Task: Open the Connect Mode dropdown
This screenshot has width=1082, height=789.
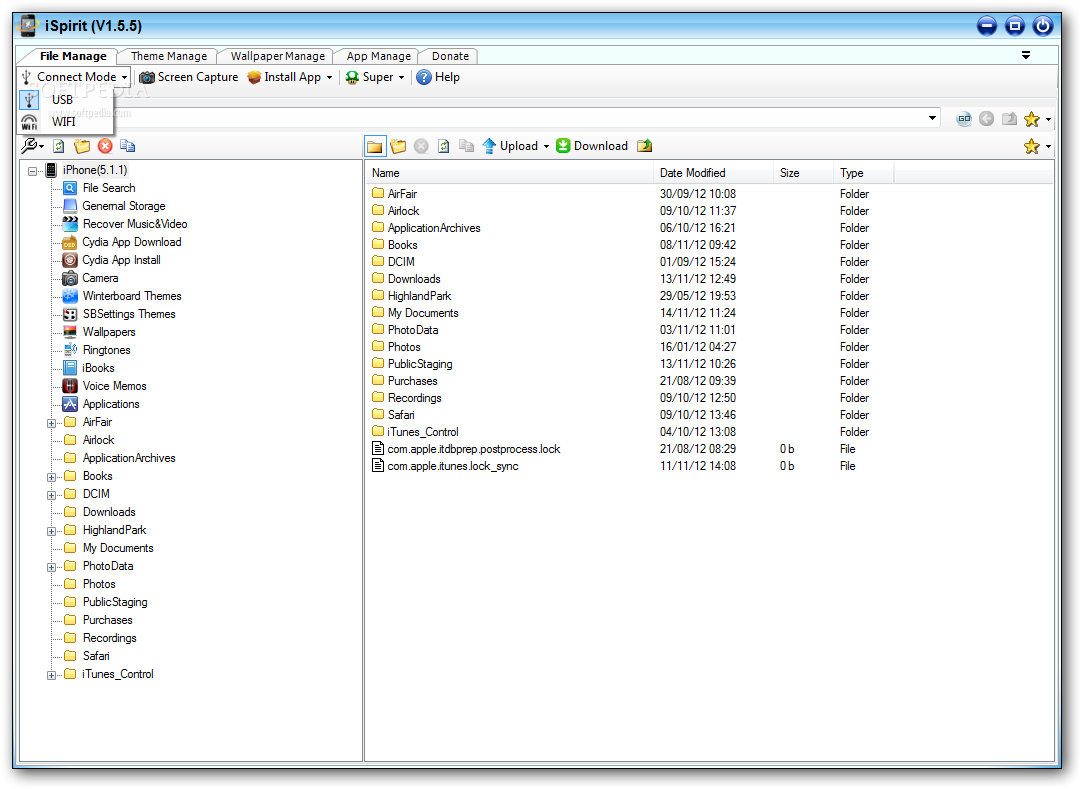Action: point(75,77)
